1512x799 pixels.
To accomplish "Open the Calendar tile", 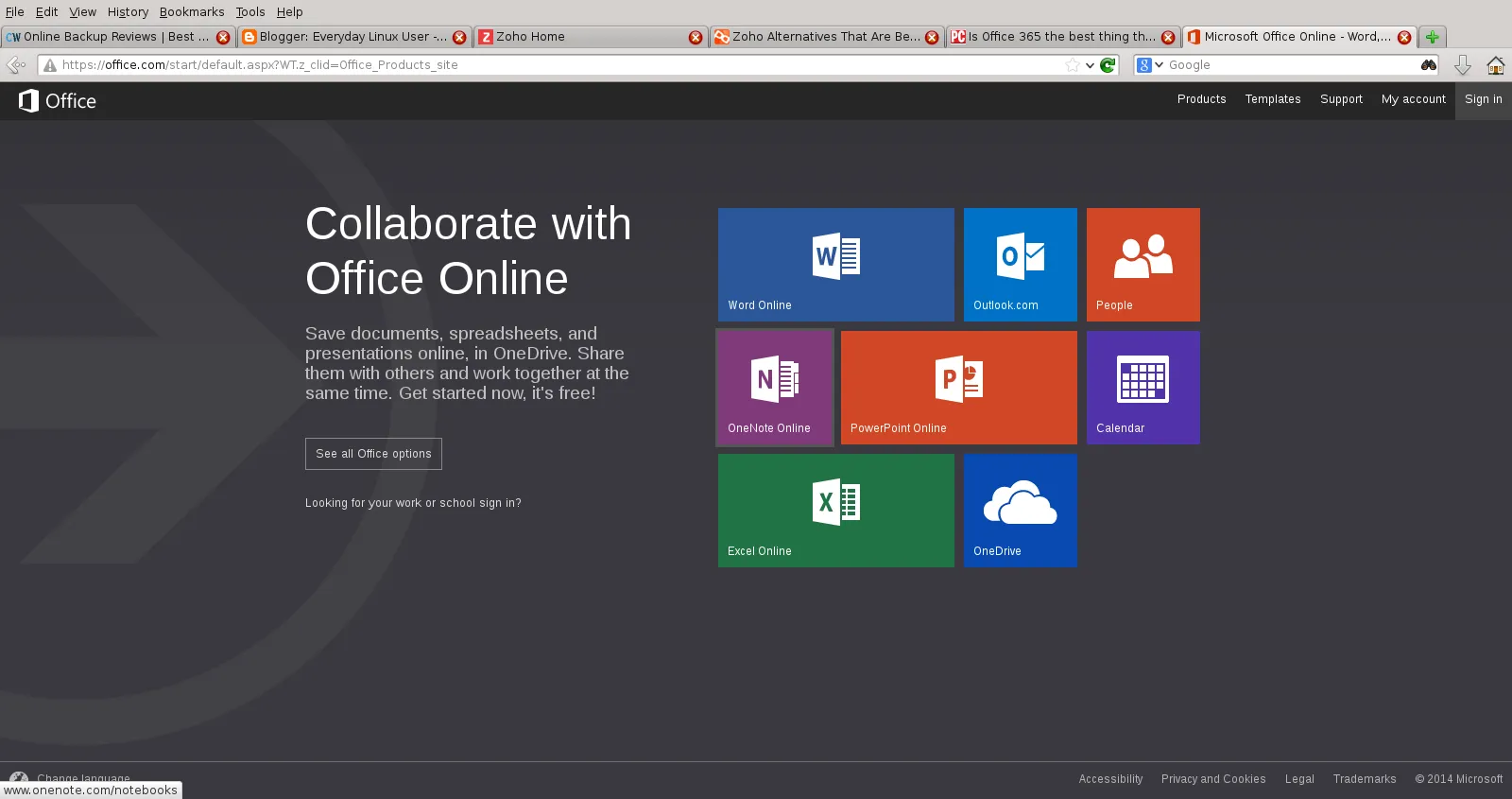I will (1143, 388).
